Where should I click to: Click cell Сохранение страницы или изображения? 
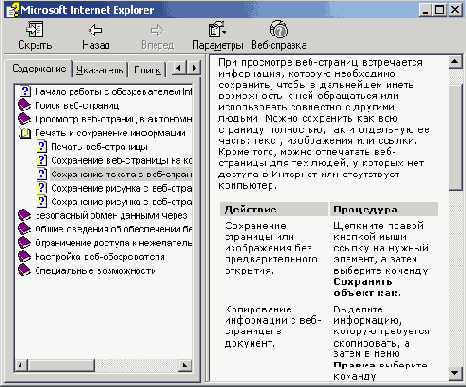(x=271, y=248)
